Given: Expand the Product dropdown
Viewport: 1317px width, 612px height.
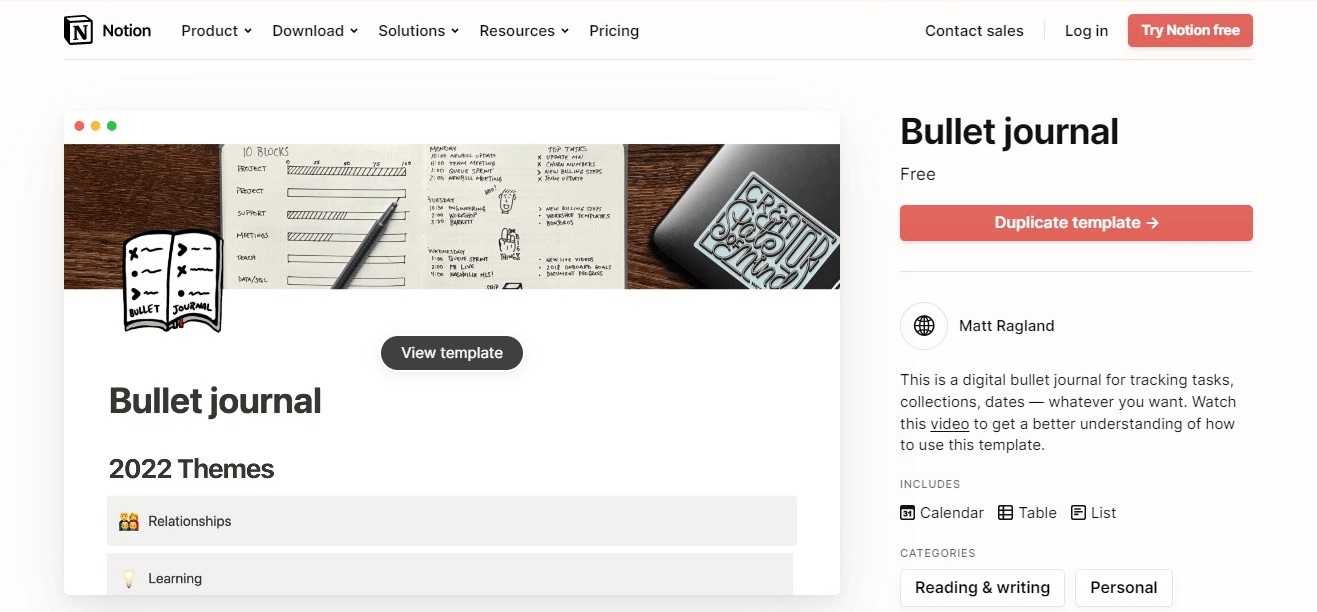Looking at the screenshot, I should pos(214,31).
